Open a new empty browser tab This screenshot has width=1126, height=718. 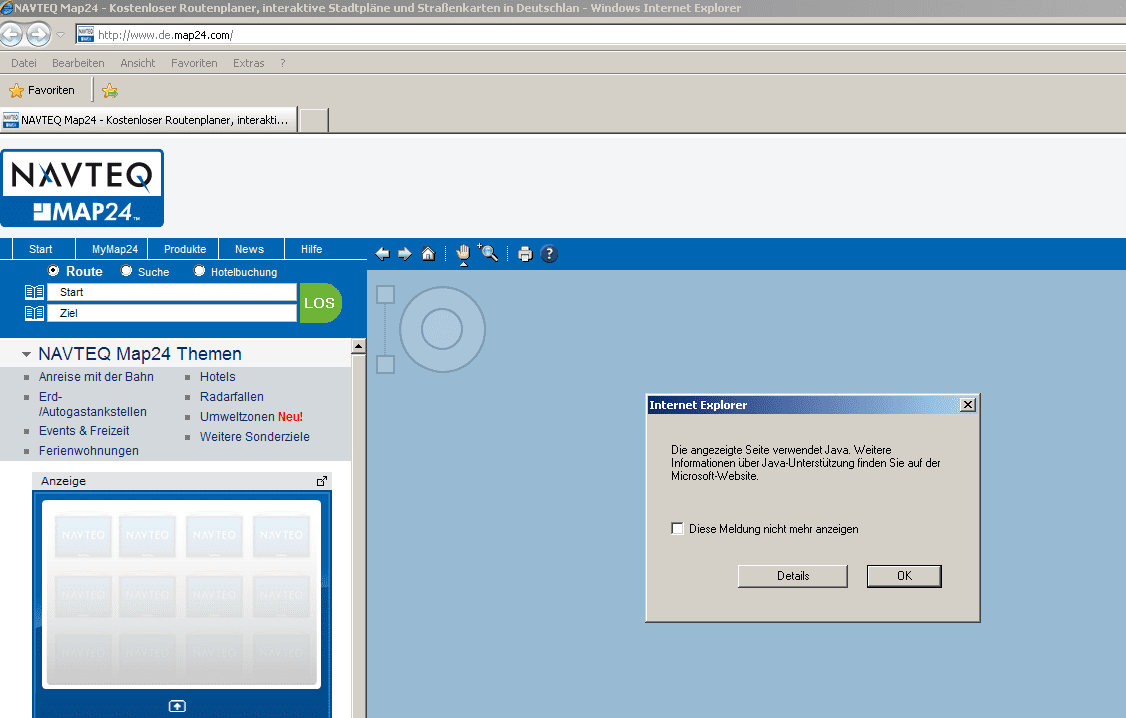pyautogui.click(x=314, y=121)
